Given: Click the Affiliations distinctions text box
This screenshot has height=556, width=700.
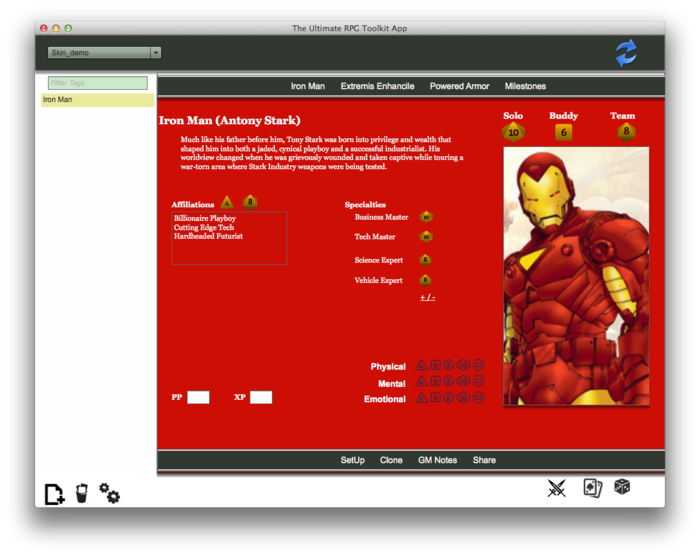Looking at the screenshot, I should coord(229,238).
